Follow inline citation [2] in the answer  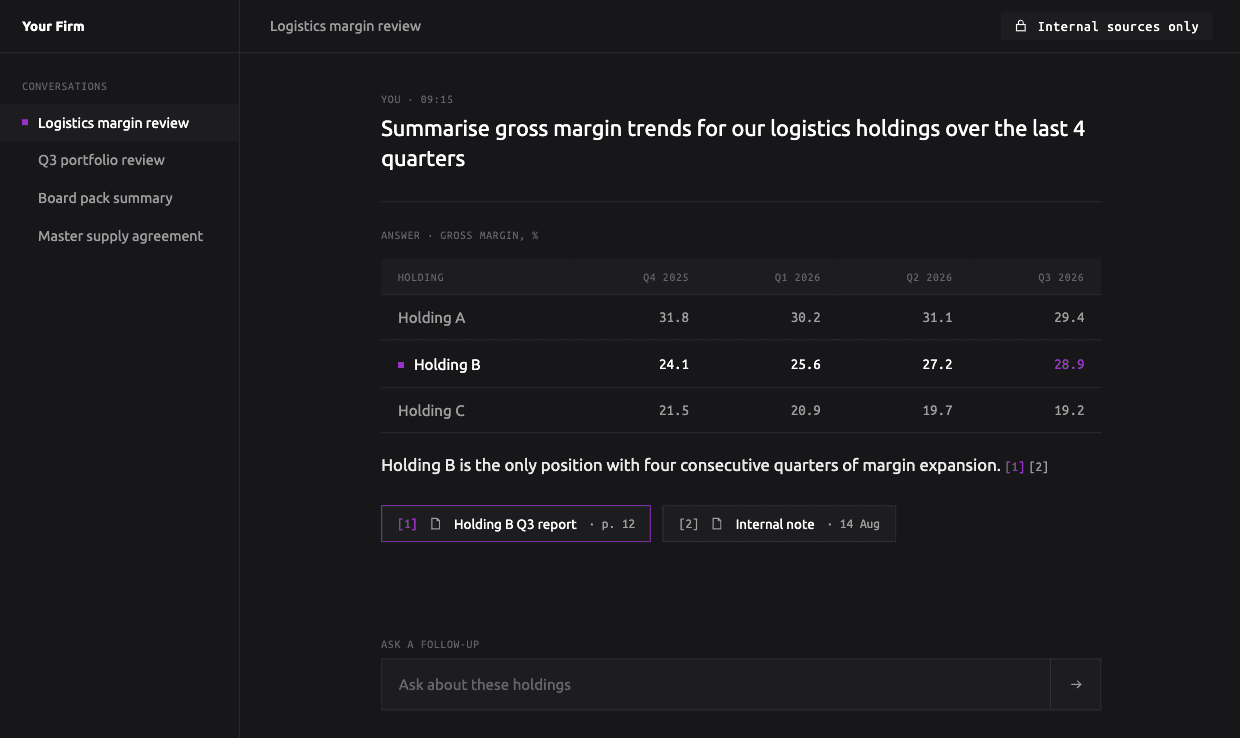(x=1039, y=467)
